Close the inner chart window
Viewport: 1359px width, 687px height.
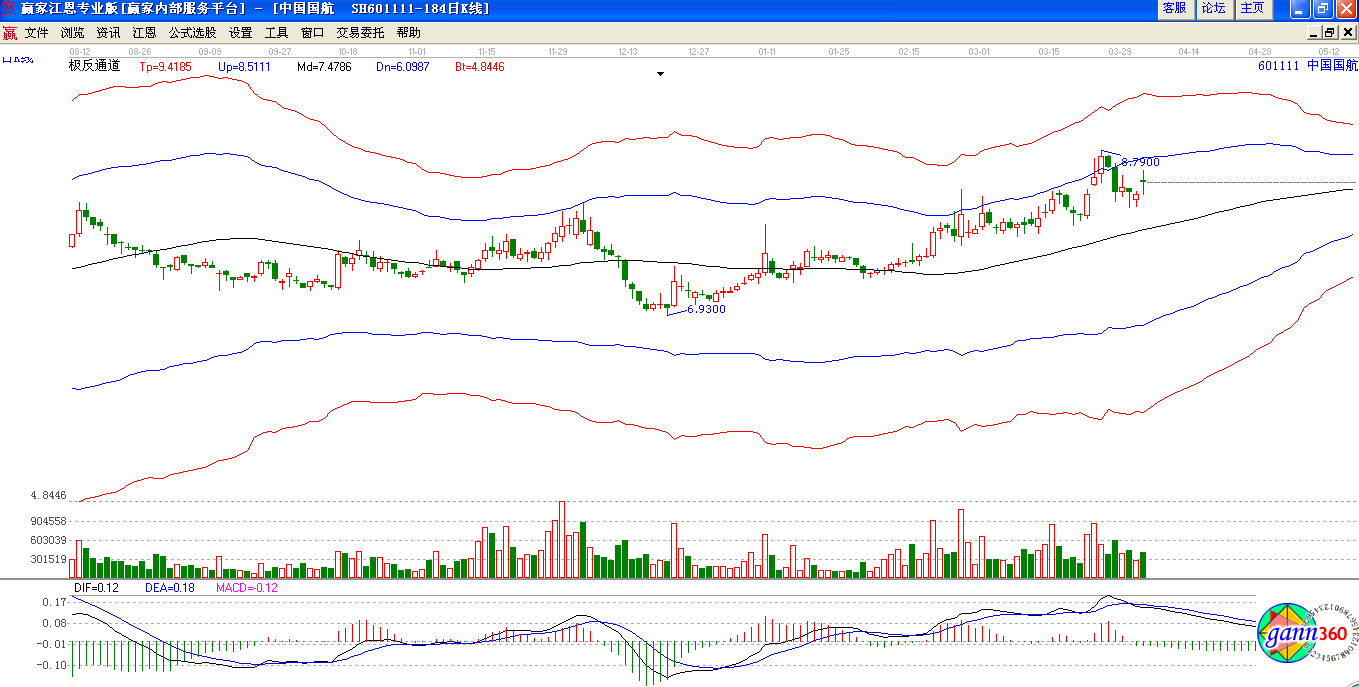coord(1347,33)
